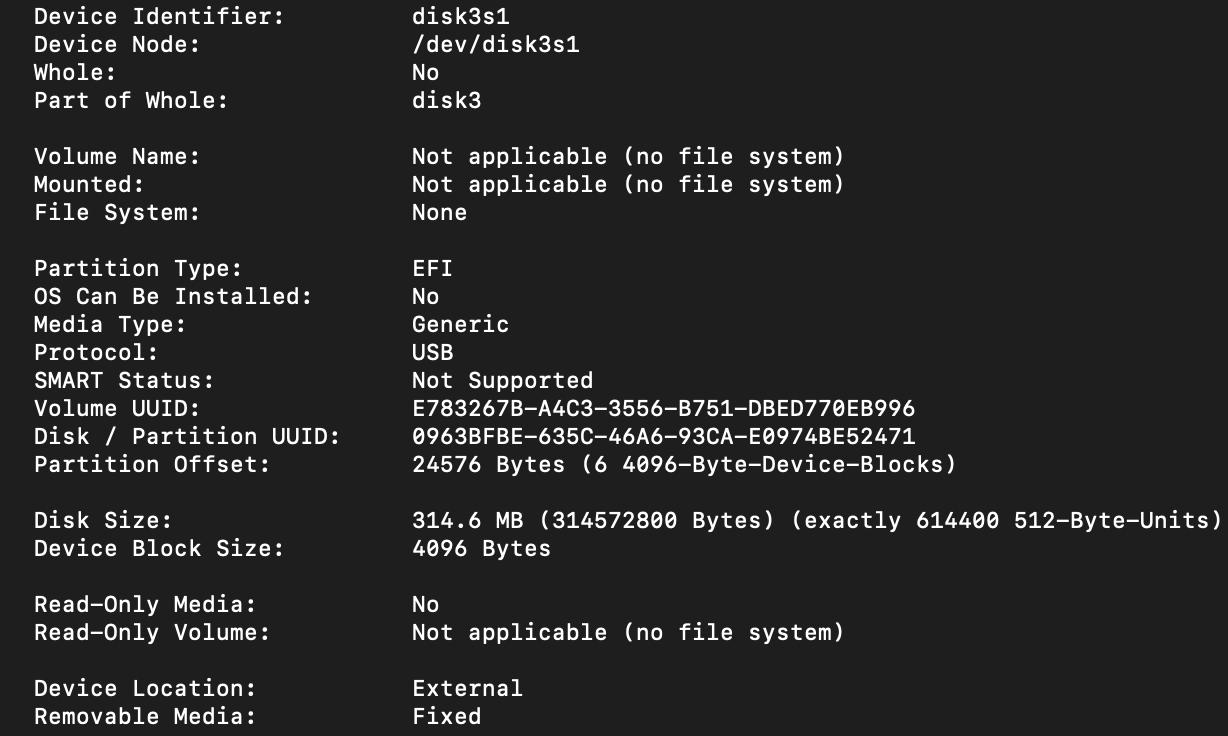Click the Volume UUID string starting E783267B
Screen dimensions: 1228x736
tap(663, 408)
